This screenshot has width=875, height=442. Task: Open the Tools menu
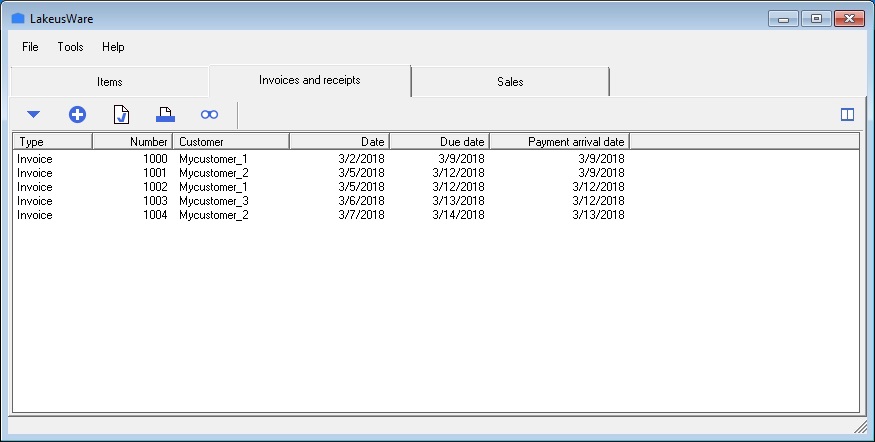(x=70, y=47)
